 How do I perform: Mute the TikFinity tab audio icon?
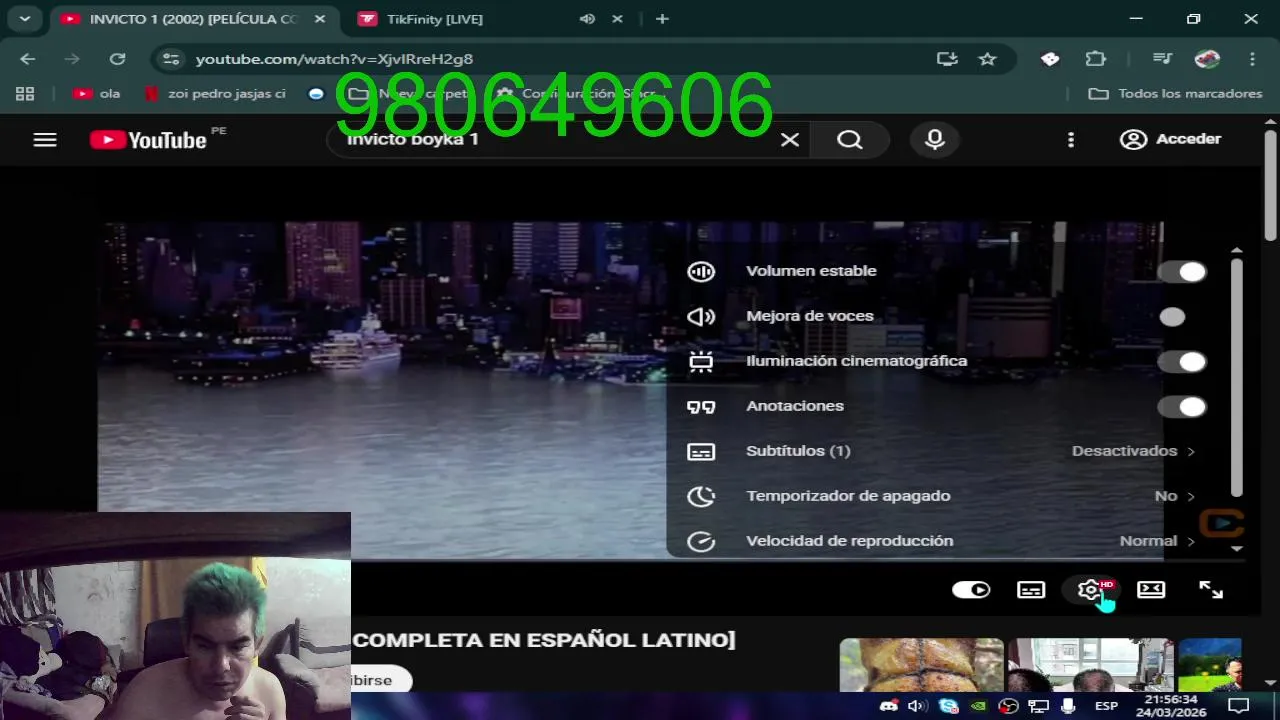(587, 19)
